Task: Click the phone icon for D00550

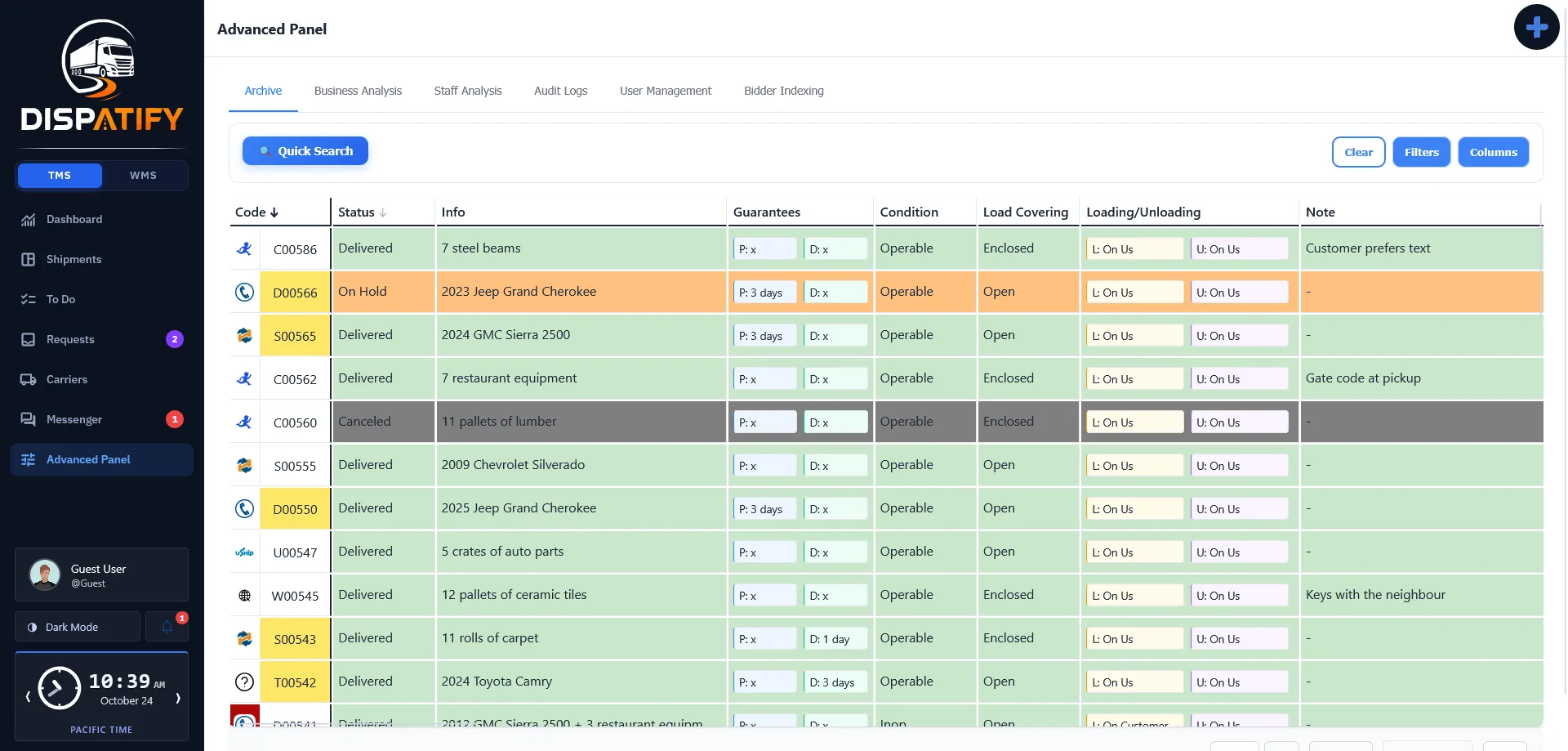Action: [244, 508]
